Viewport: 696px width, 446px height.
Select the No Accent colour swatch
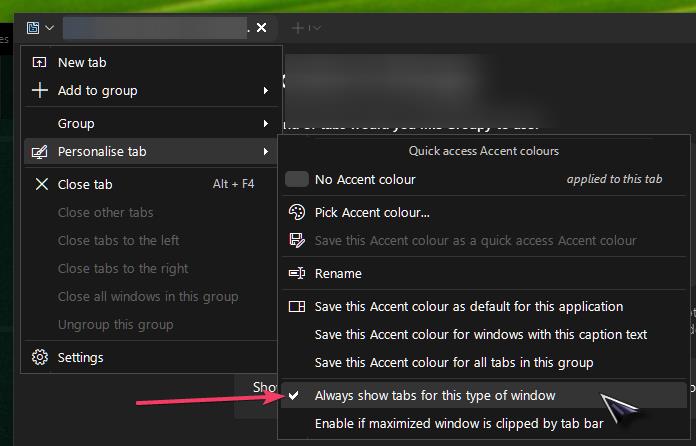tap(296, 179)
